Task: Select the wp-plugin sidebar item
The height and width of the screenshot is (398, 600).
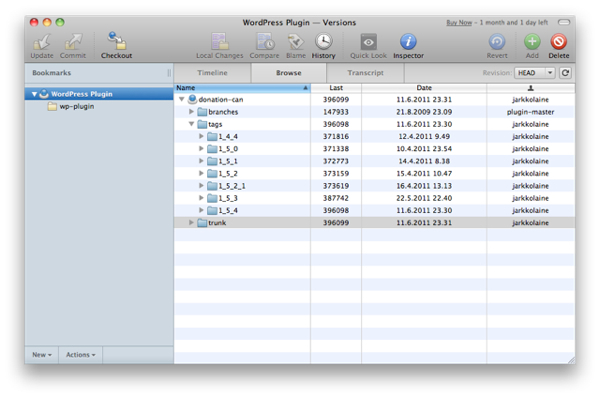Action: 99,106
